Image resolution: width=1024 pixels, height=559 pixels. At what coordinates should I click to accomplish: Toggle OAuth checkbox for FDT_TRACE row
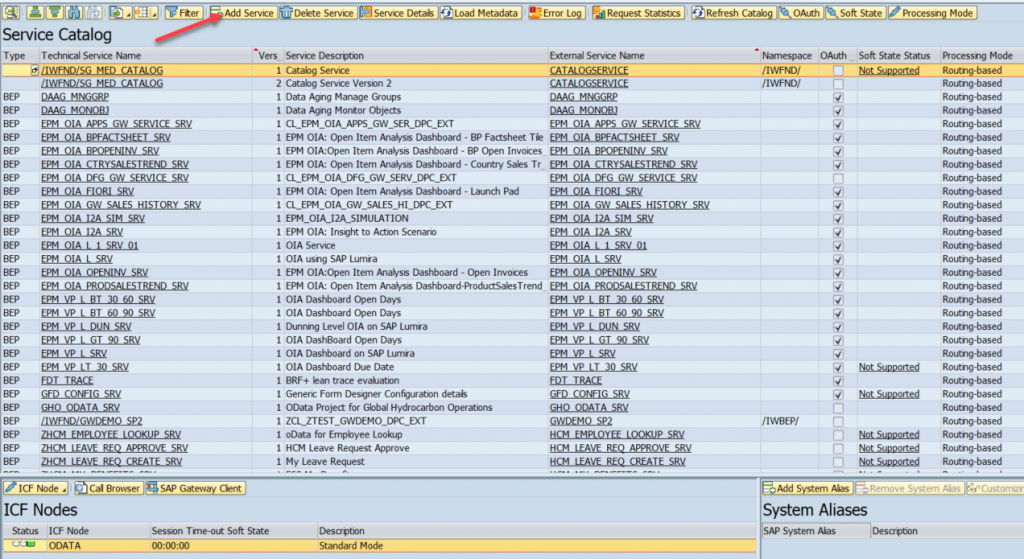coord(838,381)
